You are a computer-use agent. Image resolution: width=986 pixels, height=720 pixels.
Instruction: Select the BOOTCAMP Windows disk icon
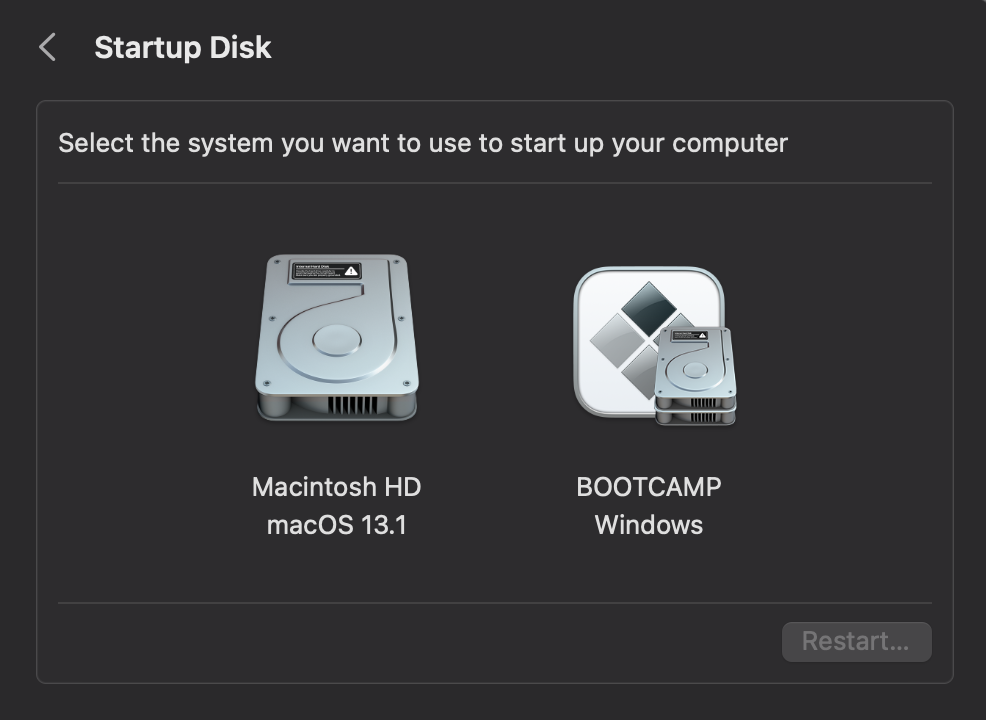pos(654,345)
